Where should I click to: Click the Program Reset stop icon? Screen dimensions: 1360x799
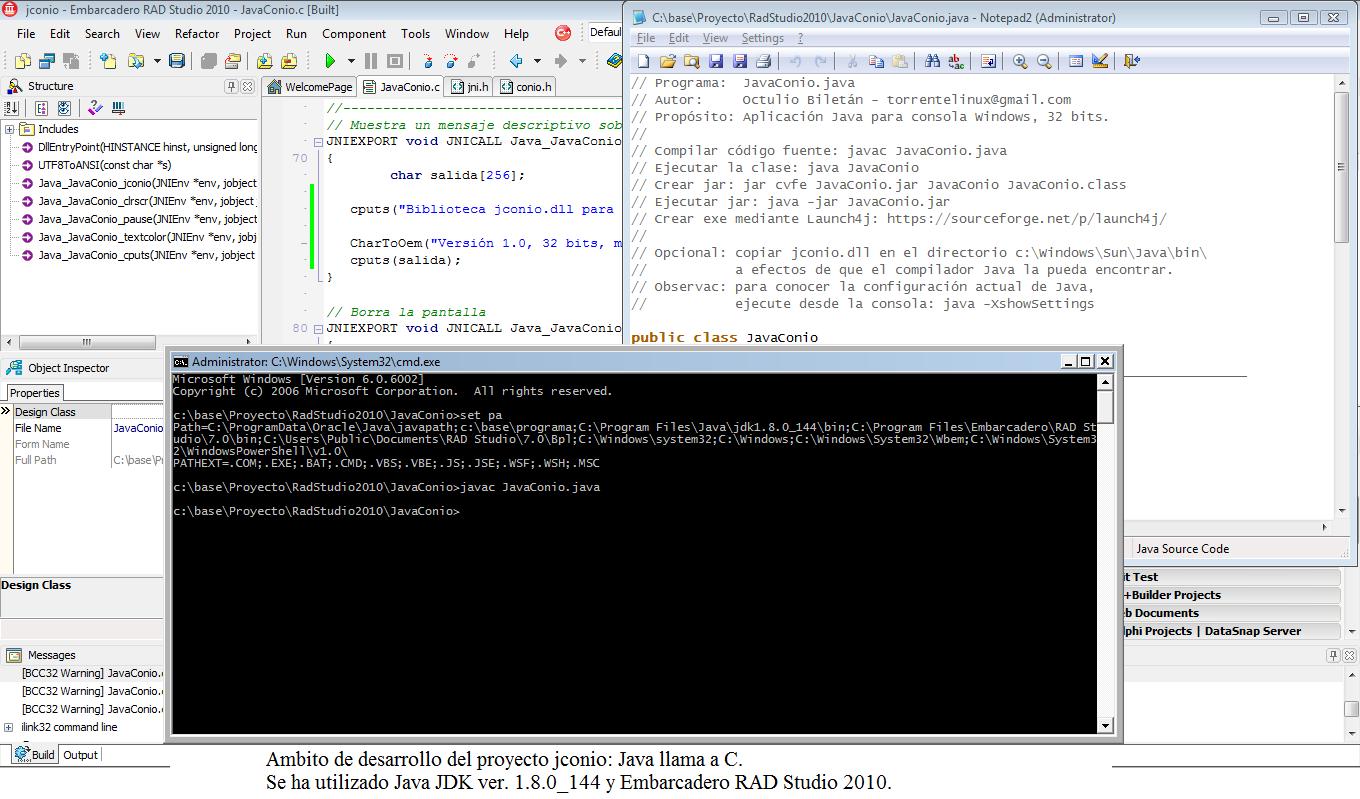pyautogui.click(x=395, y=61)
